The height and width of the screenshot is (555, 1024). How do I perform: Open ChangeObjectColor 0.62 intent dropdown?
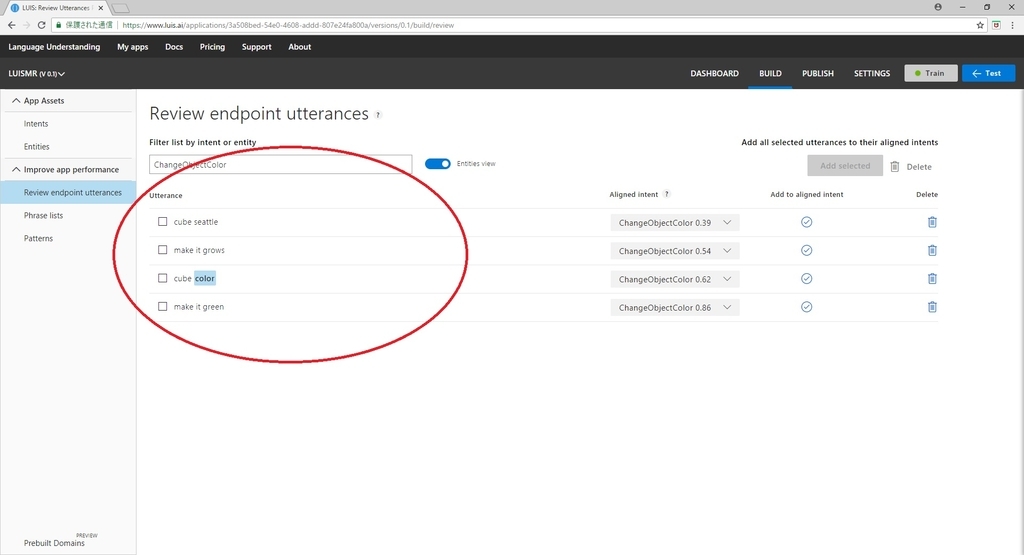point(675,279)
